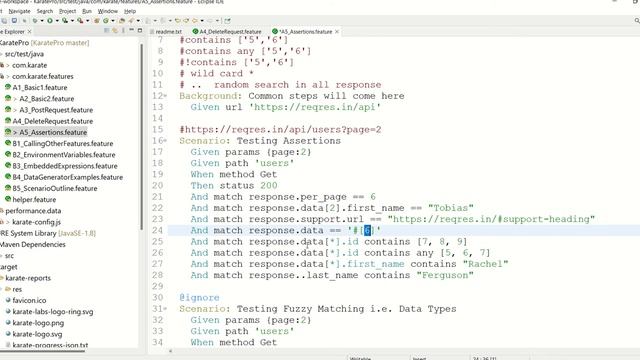The image size is (640, 360).
Task: Switch to the A4_DeleteRequest.feature tab
Action: [227, 31]
